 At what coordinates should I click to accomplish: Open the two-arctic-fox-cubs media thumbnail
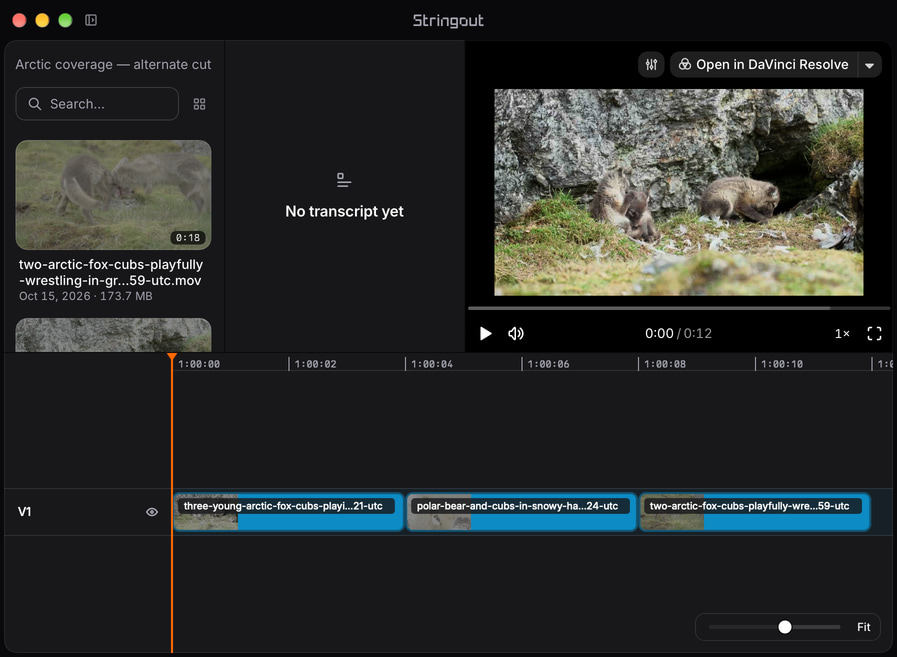[x=113, y=195]
